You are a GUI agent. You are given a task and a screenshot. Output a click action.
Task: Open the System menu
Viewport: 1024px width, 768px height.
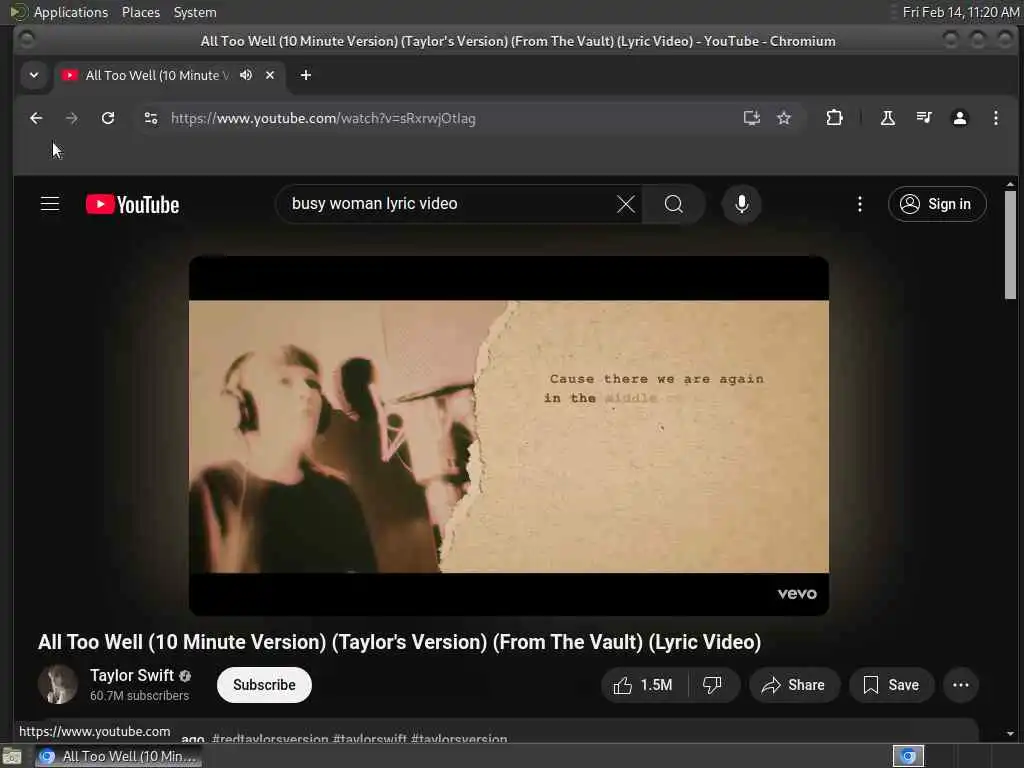pyautogui.click(x=195, y=12)
